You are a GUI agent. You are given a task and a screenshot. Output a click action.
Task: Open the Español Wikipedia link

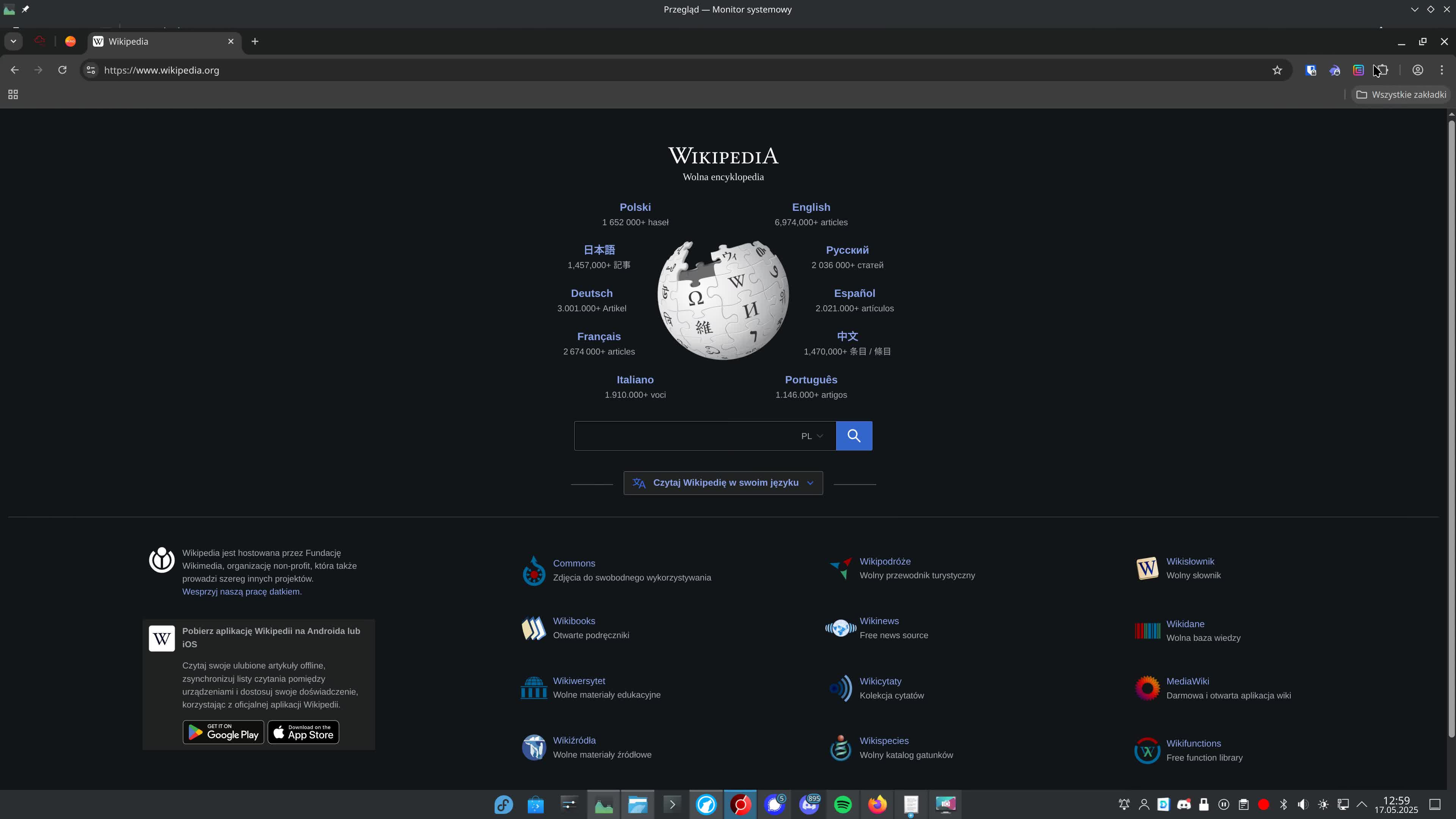854,293
